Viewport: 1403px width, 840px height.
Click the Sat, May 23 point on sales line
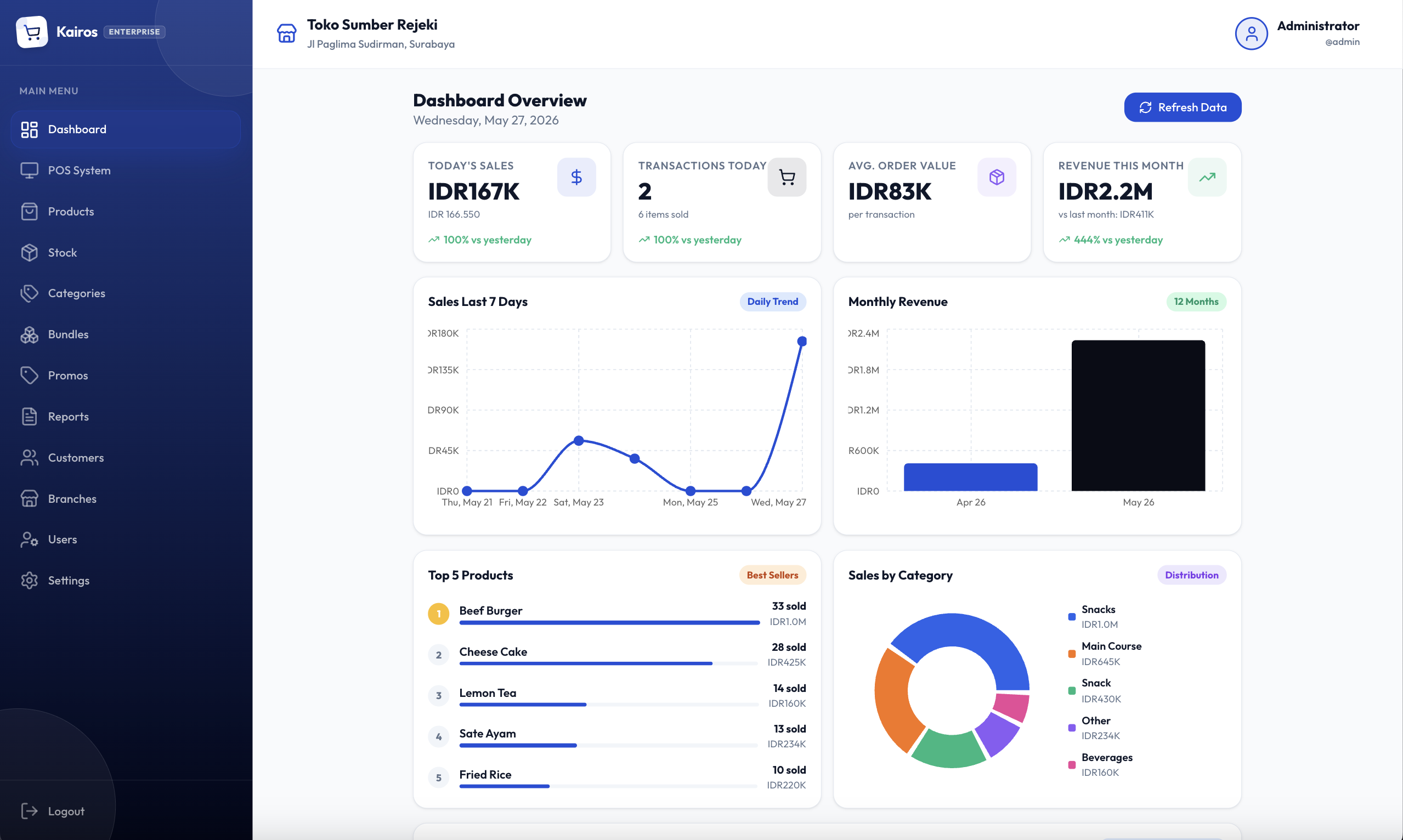[579, 440]
